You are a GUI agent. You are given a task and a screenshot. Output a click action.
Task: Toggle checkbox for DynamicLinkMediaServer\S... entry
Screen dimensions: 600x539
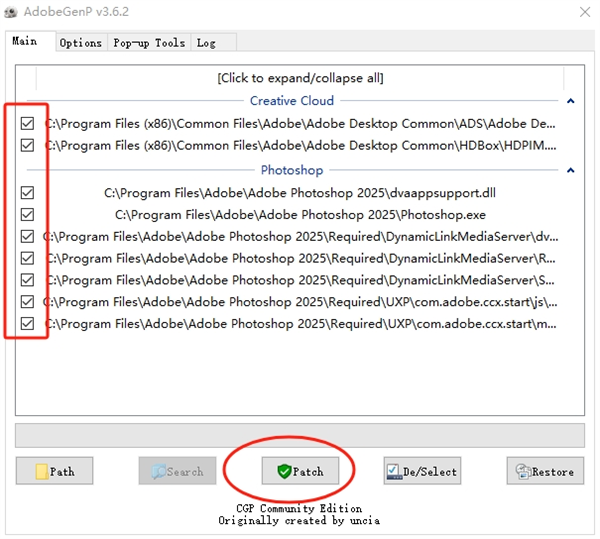click(x=27, y=280)
